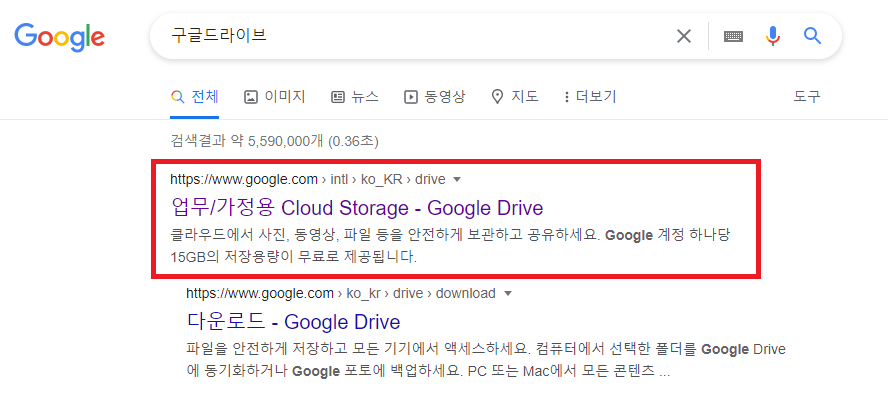
Task: Click the Google logo
Action: coord(59,37)
